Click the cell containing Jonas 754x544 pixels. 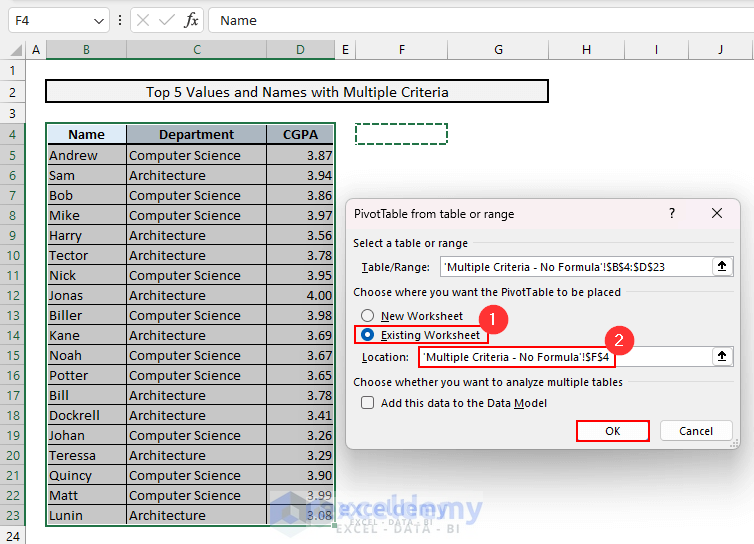[x=87, y=295]
